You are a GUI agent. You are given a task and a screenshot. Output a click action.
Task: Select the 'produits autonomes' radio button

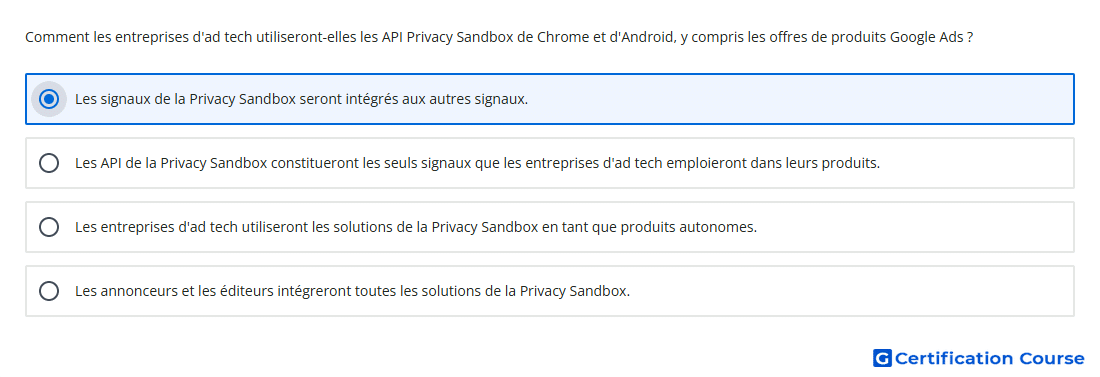click(x=49, y=227)
